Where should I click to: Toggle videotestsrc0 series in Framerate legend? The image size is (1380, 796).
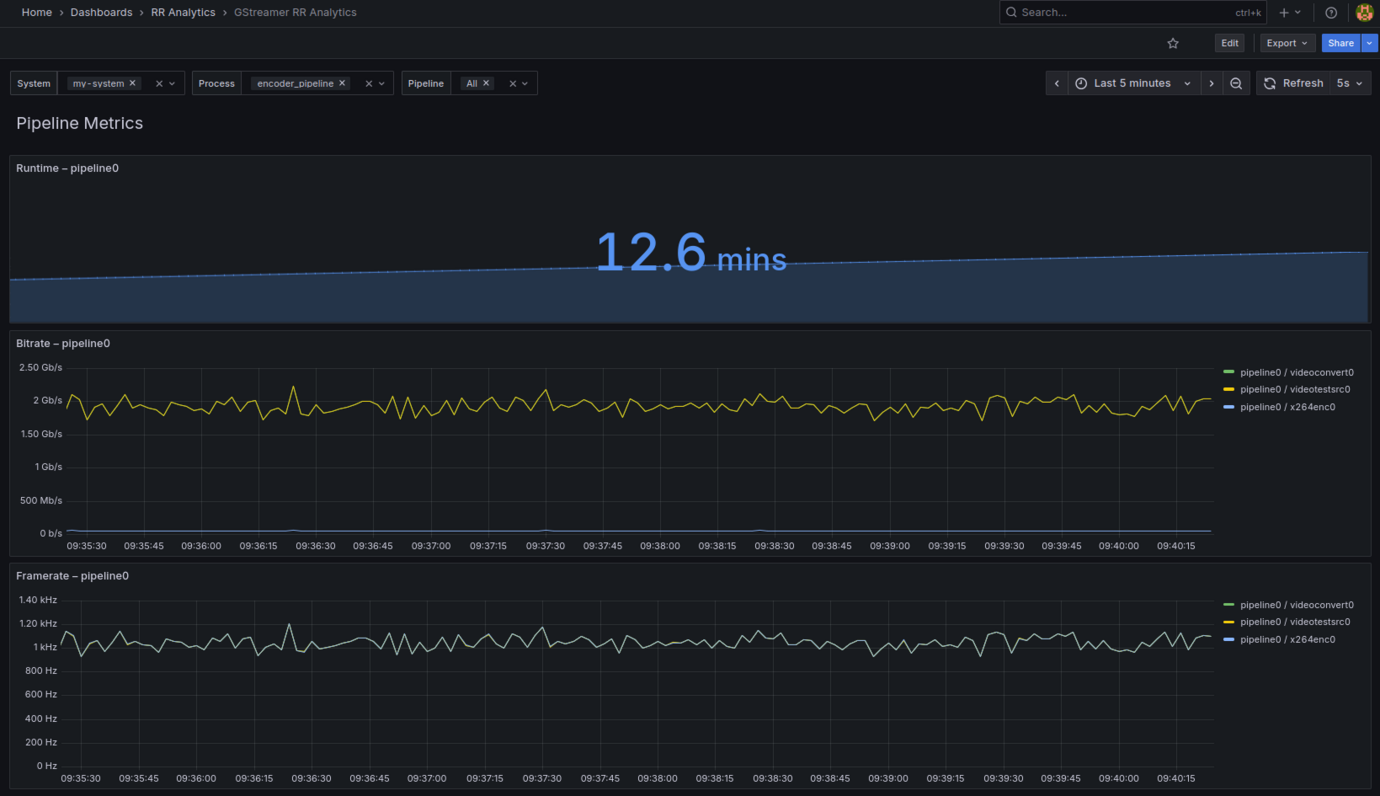coord(1295,622)
